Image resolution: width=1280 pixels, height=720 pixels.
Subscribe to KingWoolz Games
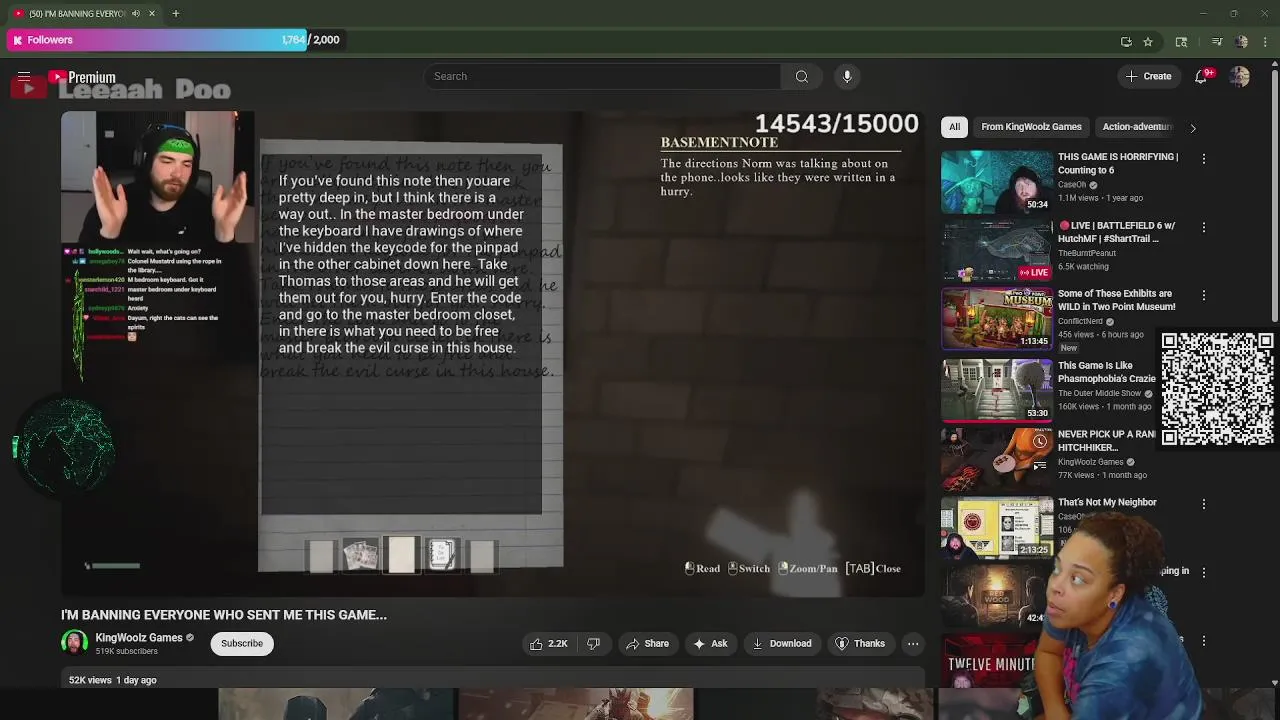(x=242, y=643)
